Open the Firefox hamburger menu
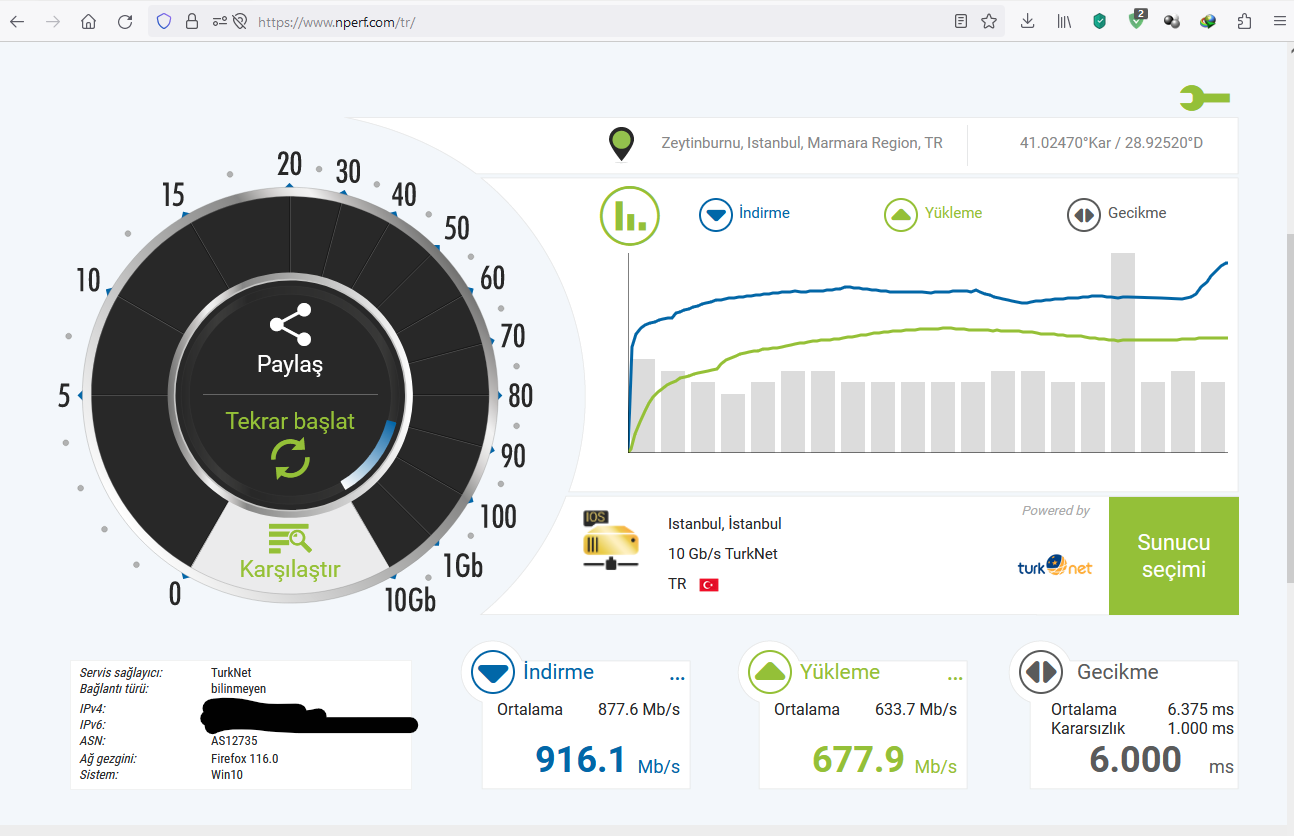Viewport: 1294px width, 836px height. coord(1279,21)
